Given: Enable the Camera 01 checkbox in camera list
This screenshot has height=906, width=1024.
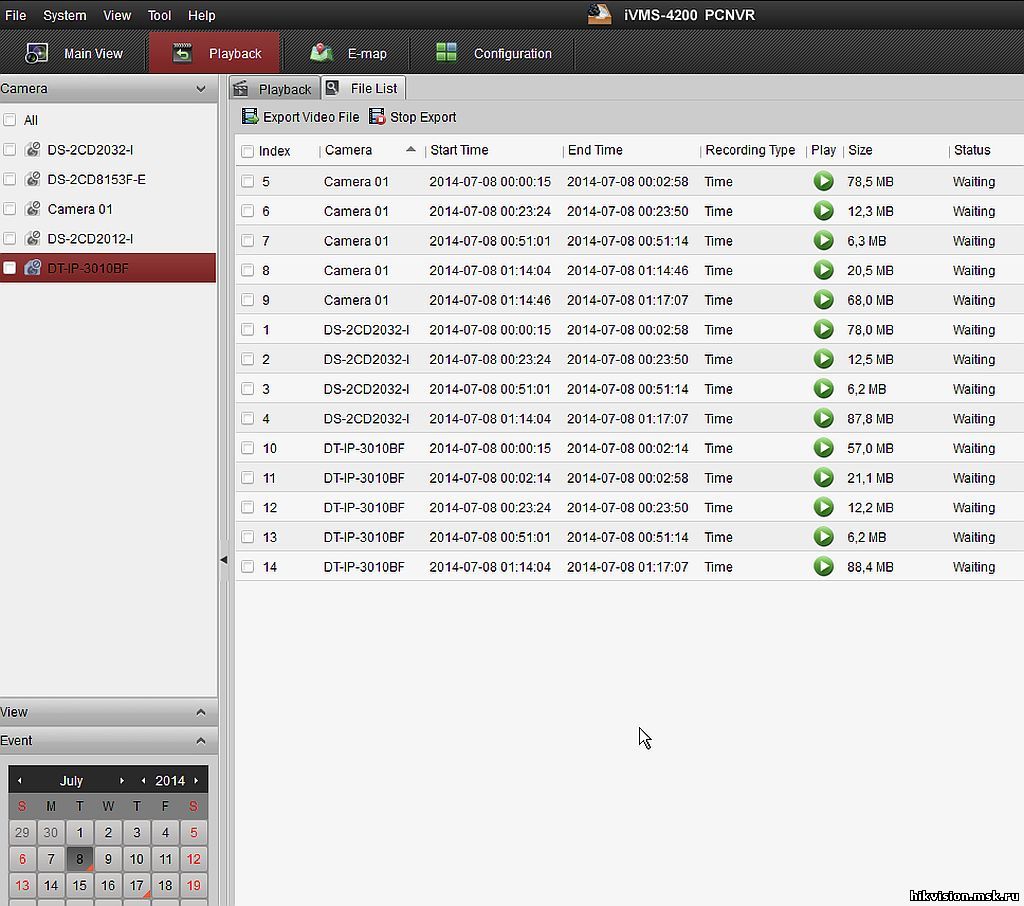Looking at the screenshot, I should [x=10, y=208].
